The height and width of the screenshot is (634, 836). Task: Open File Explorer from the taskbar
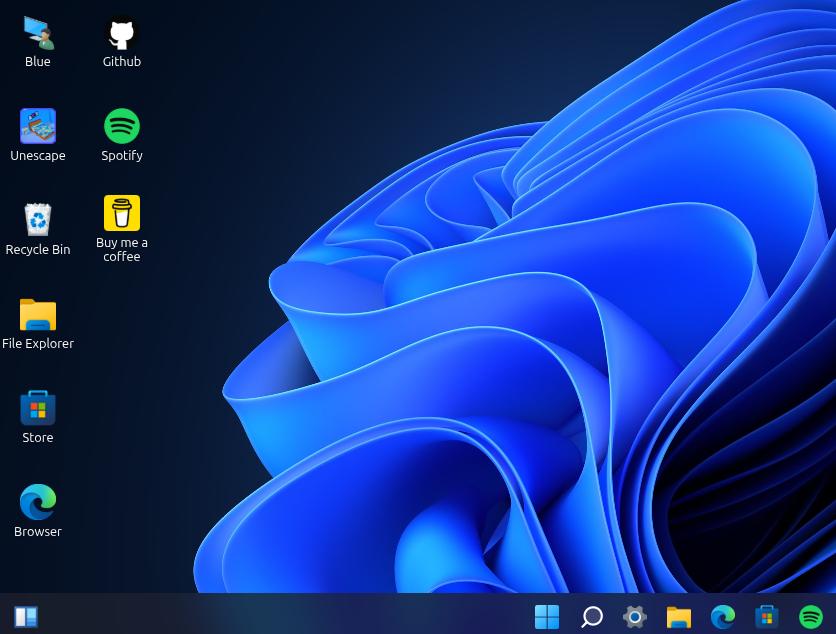coord(679,617)
